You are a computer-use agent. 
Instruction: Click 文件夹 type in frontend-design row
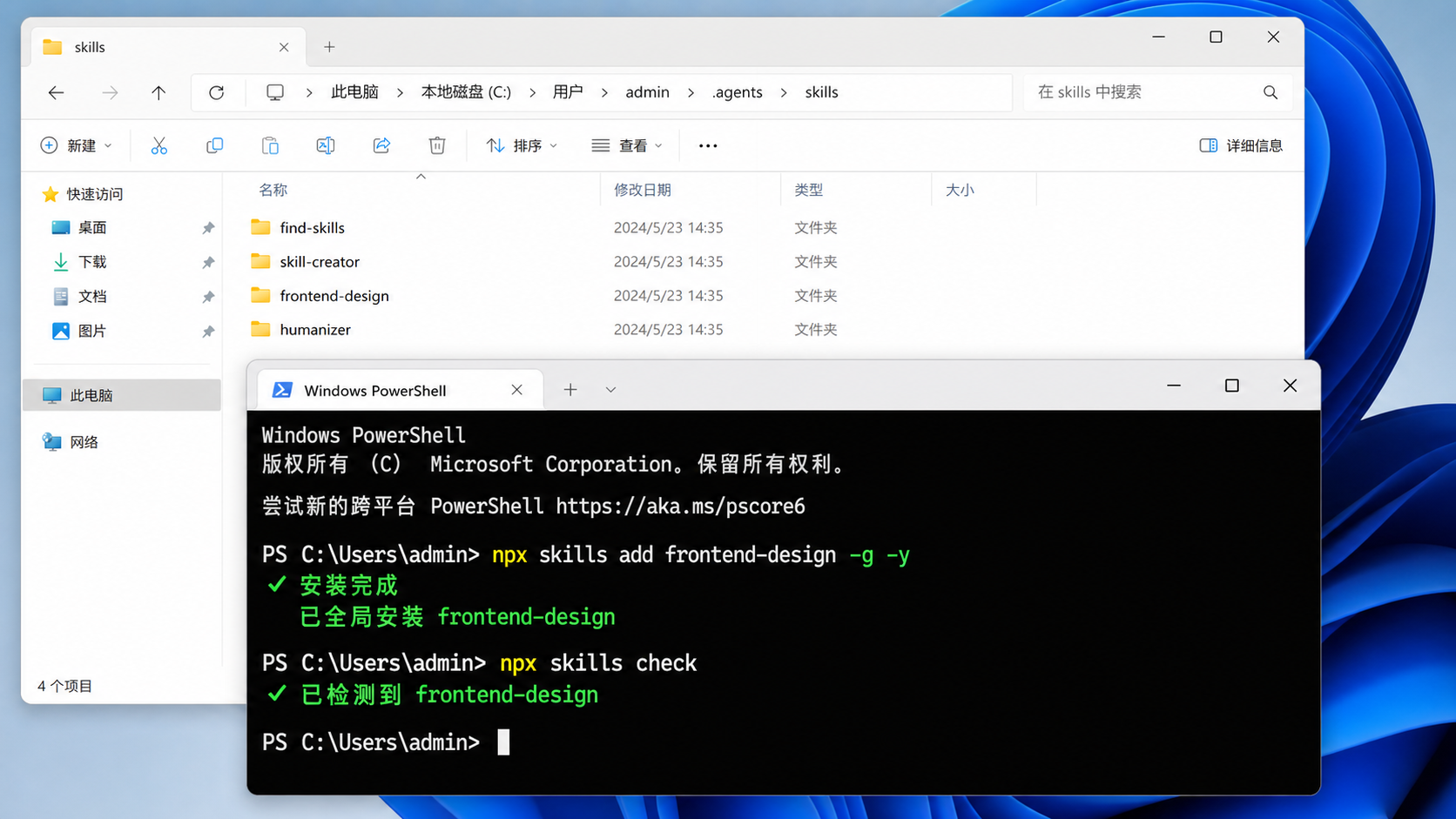click(x=815, y=296)
